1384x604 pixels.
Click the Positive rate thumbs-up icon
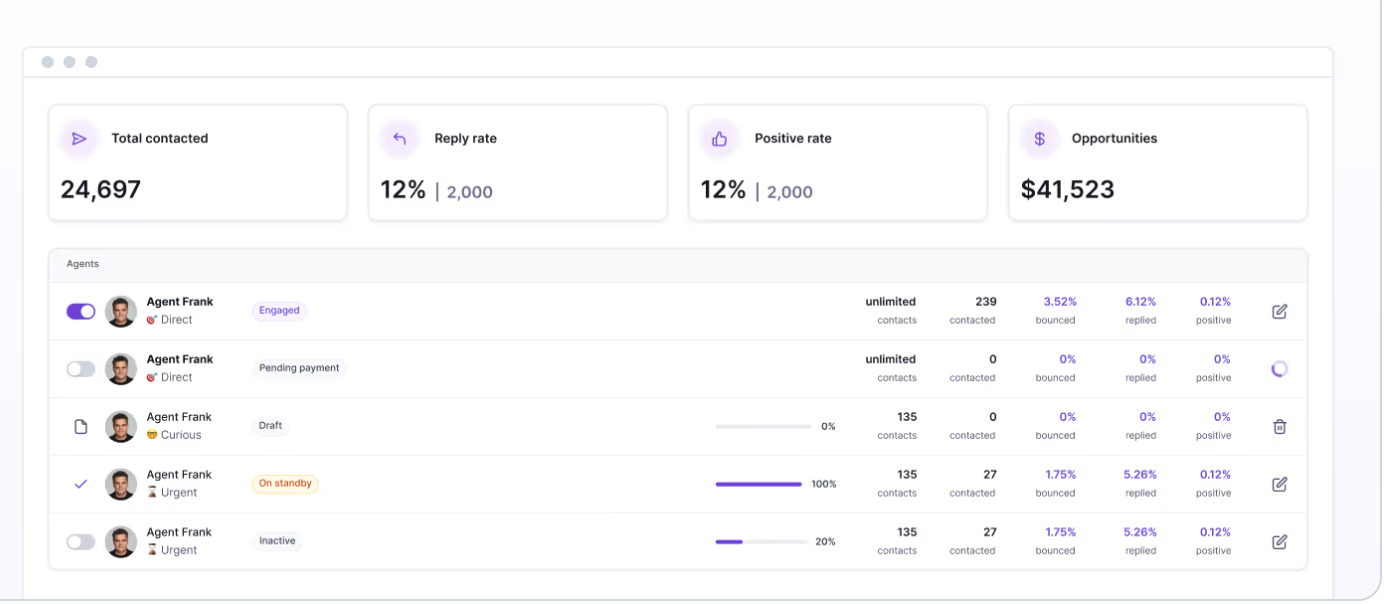[x=719, y=139]
